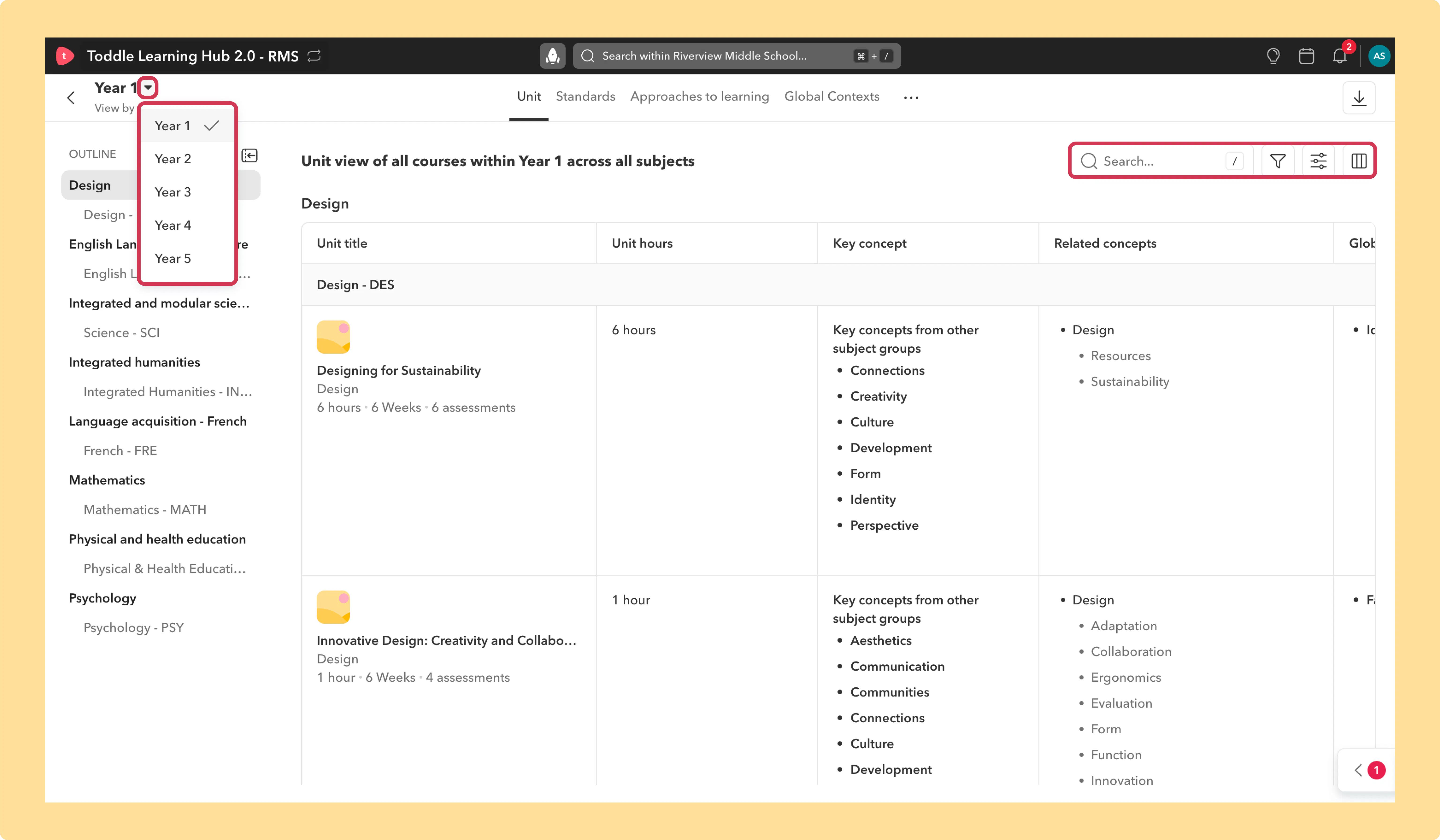The height and width of the screenshot is (840, 1440).
Task: Open the Approaches to learning tab
Action: point(699,97)
